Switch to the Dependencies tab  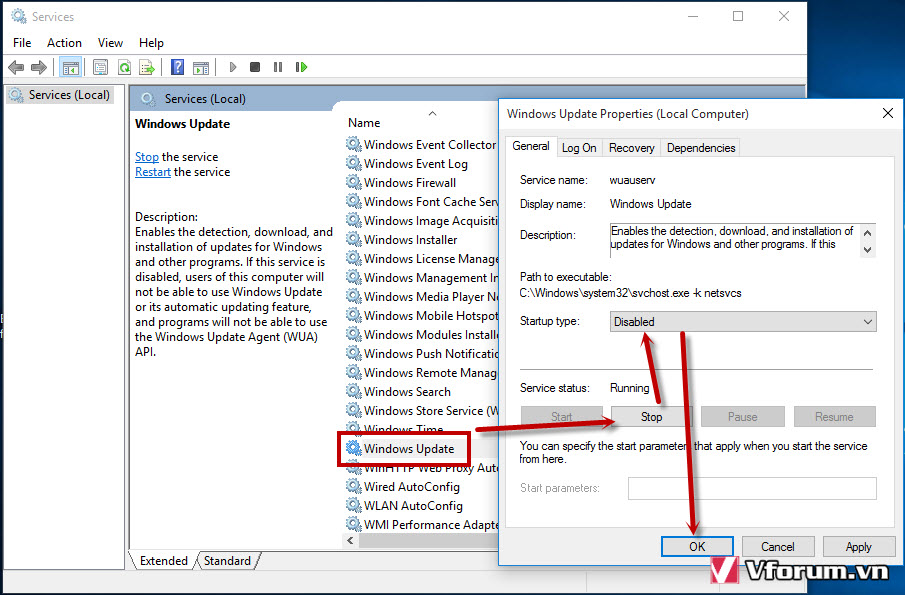click(x=701, y=148)
